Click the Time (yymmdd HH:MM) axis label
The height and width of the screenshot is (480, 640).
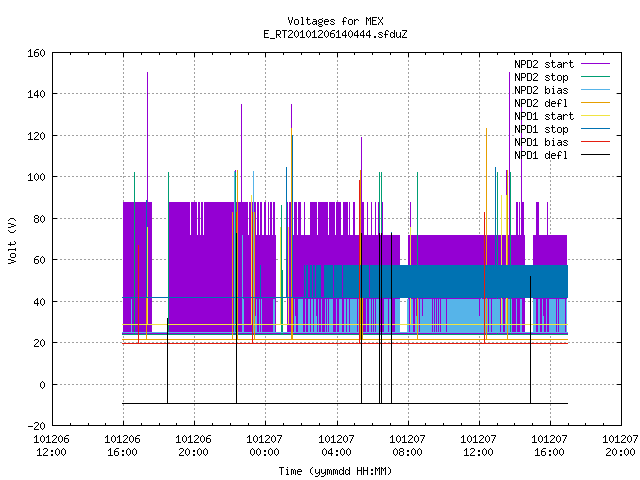(x=335, y=471)
